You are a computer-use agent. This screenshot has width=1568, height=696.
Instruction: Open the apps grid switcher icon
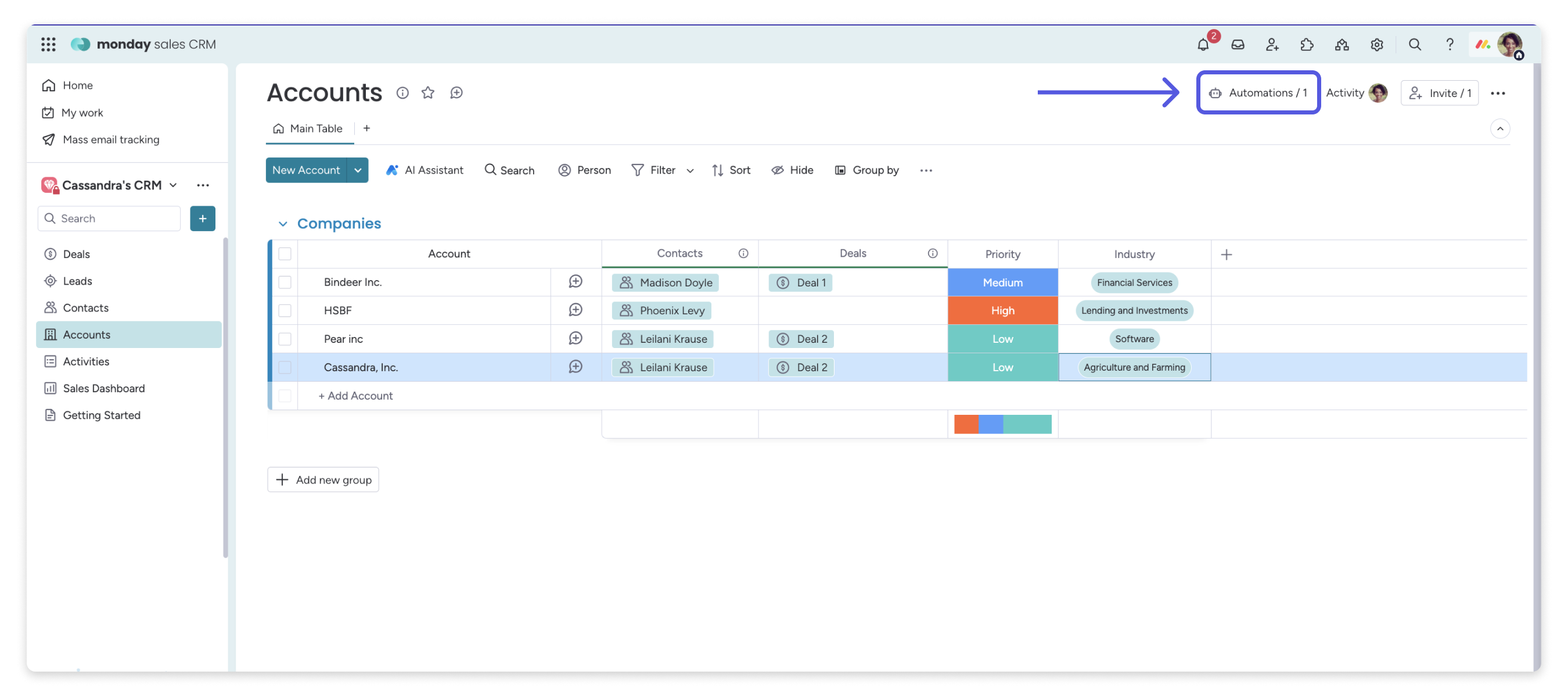coord(48,44)
